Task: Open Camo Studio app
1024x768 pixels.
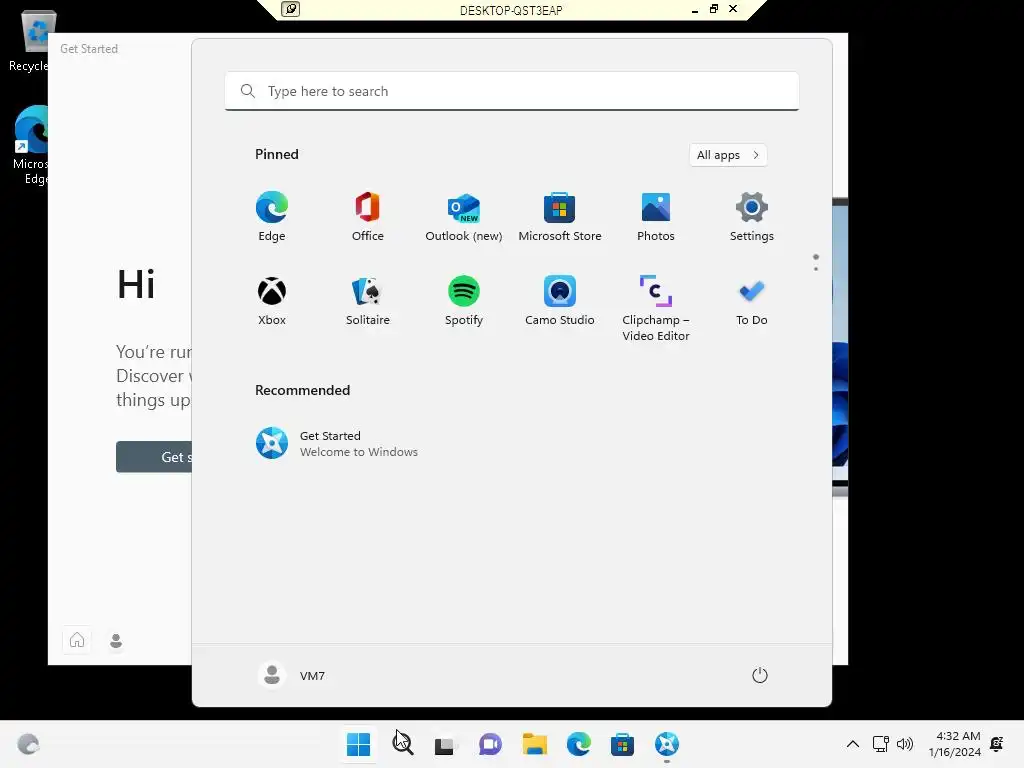Action: 560,300
